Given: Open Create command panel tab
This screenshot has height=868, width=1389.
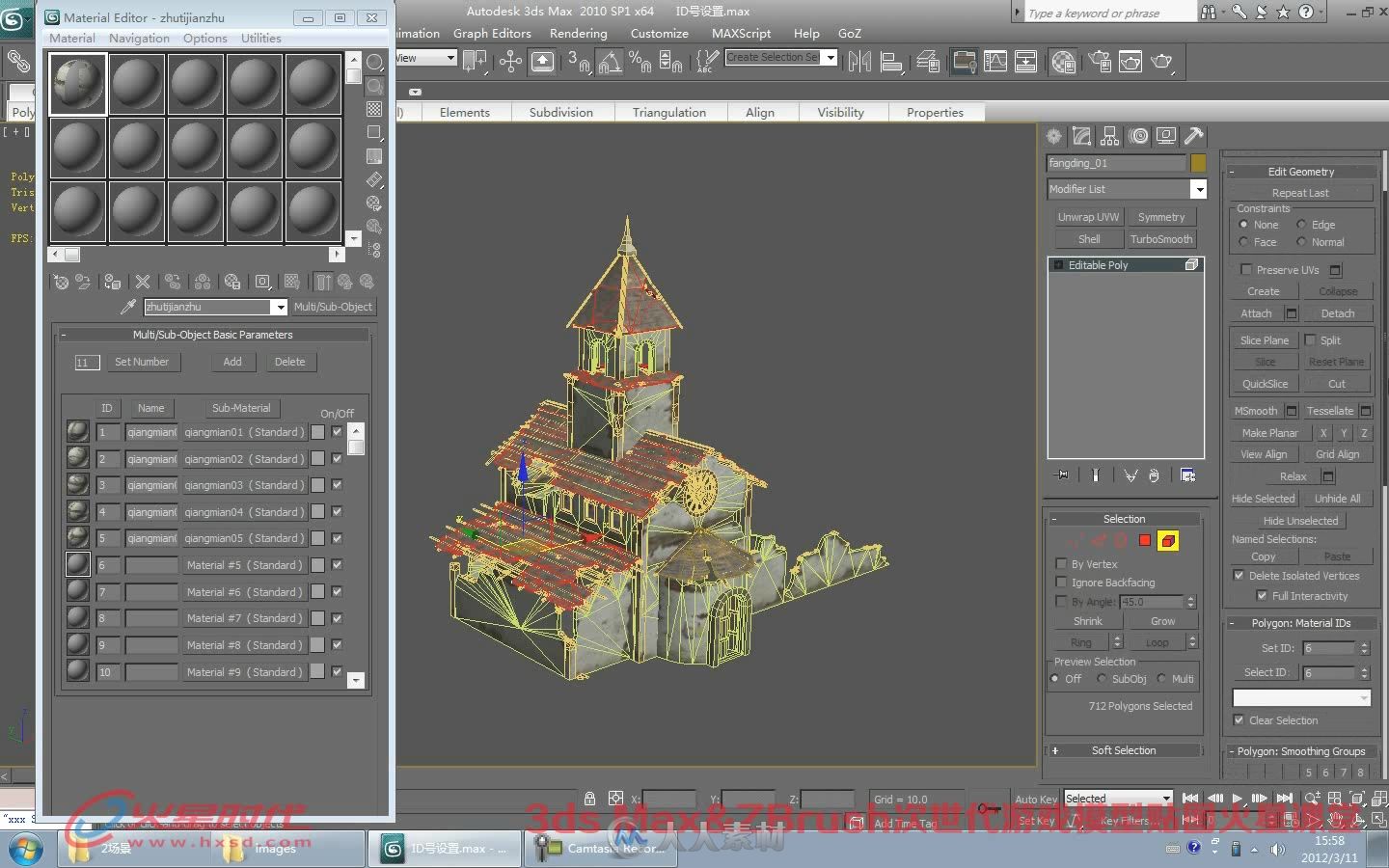Looking at the screenshot, I should click(1054, 136).
